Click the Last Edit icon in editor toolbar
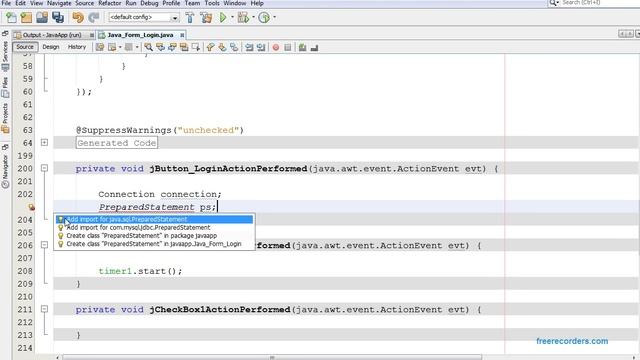The width and height of the screenshot is (640, 360). [x=100, y=47]
